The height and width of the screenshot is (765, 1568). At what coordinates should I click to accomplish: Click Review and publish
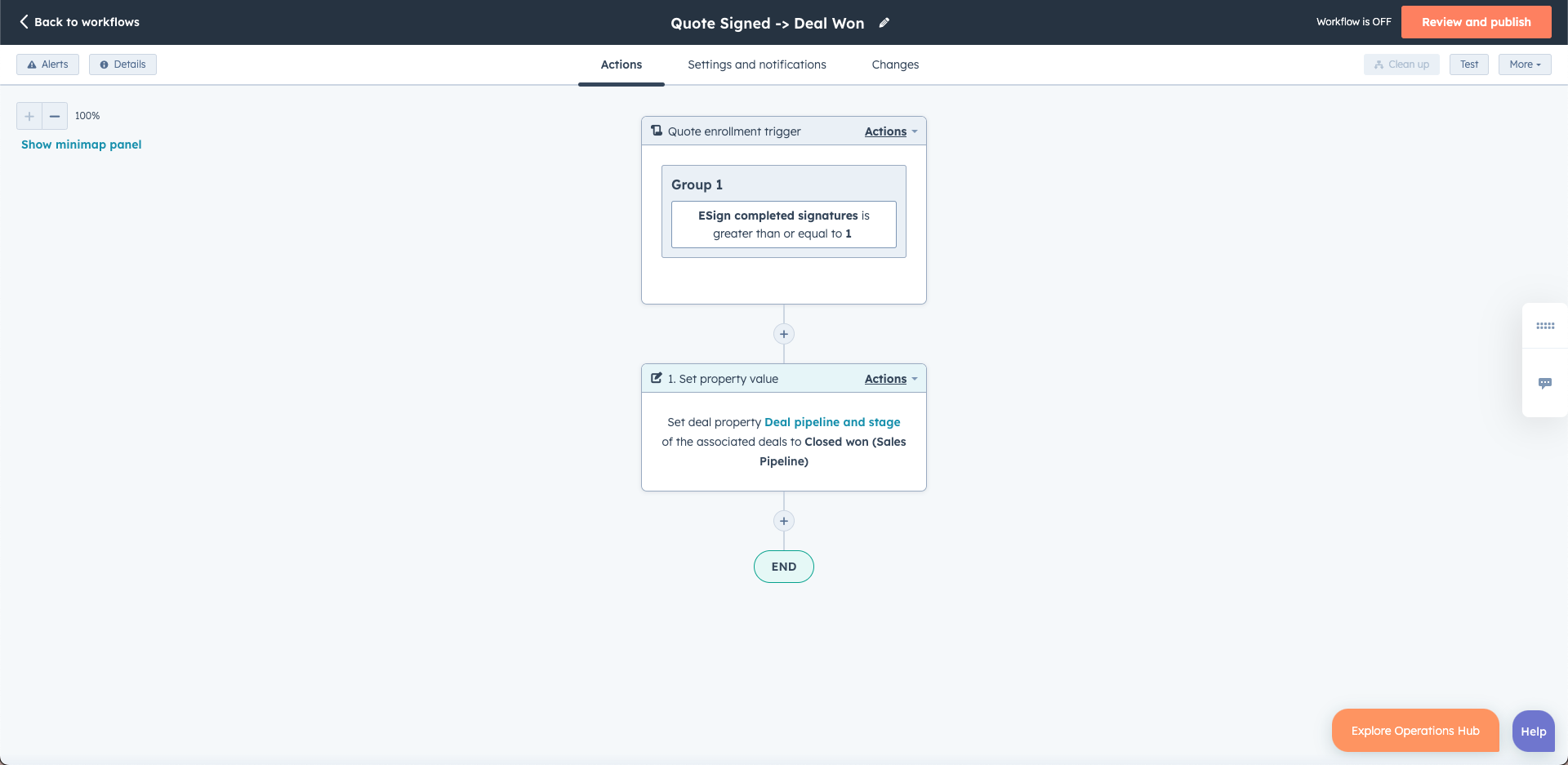click(1476, 22)
